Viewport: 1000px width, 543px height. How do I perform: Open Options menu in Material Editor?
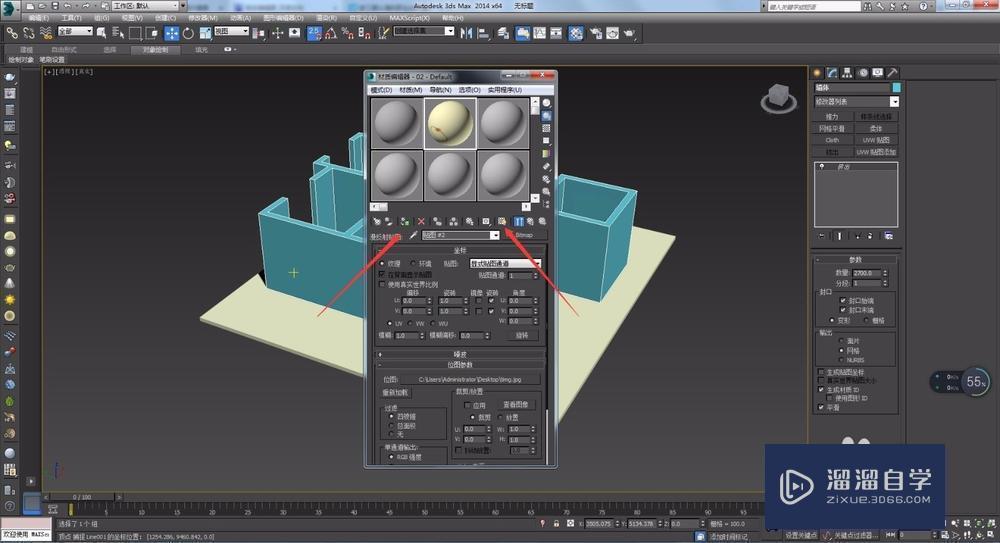click(x=469, y=90)
